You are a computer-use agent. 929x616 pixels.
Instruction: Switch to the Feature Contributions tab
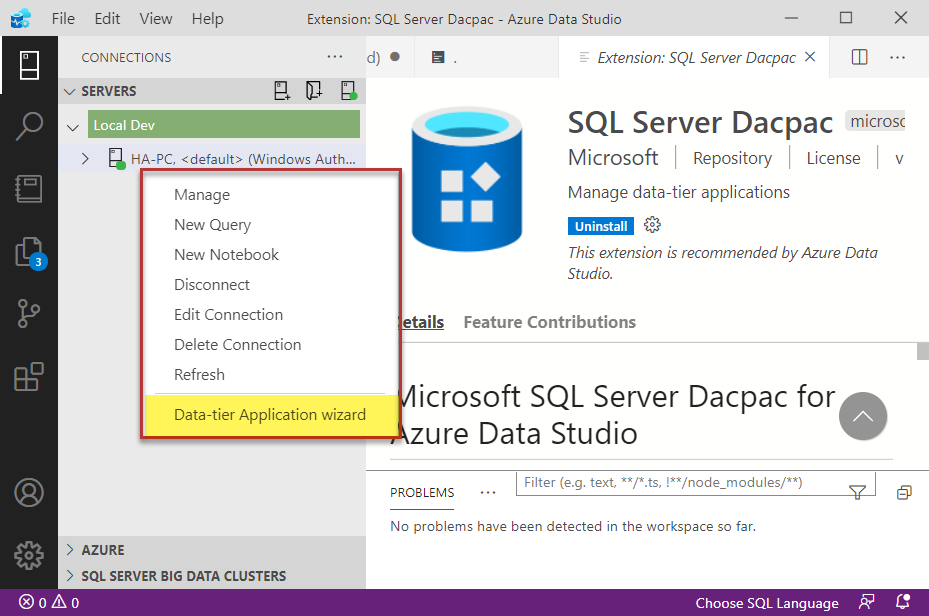point(549,322)
